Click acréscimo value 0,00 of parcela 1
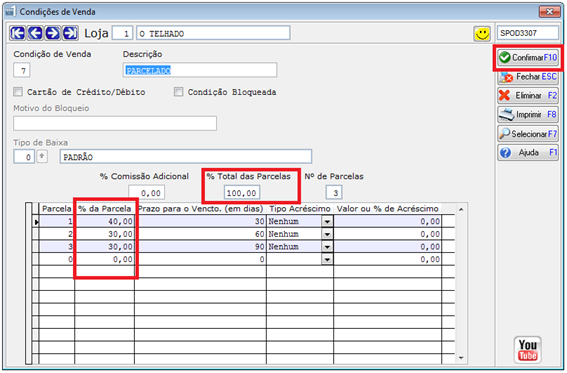The image size is (567, 373). click(387, 221)
